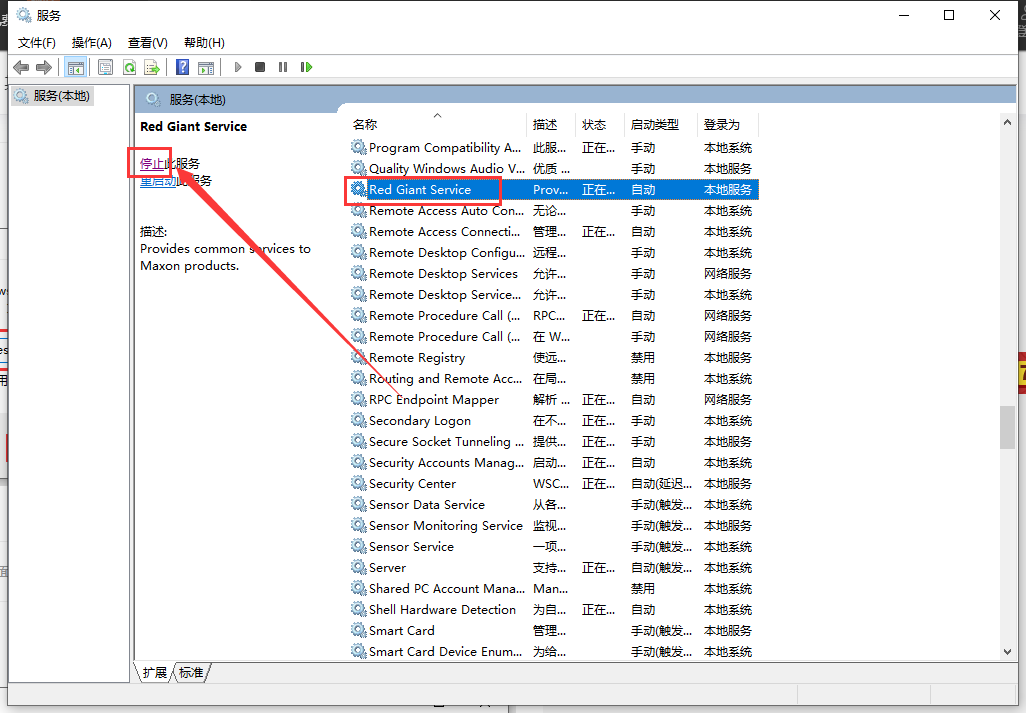Click the gear icon beside Security Center
Screen dimensions: 1026x713
[358, 483]
